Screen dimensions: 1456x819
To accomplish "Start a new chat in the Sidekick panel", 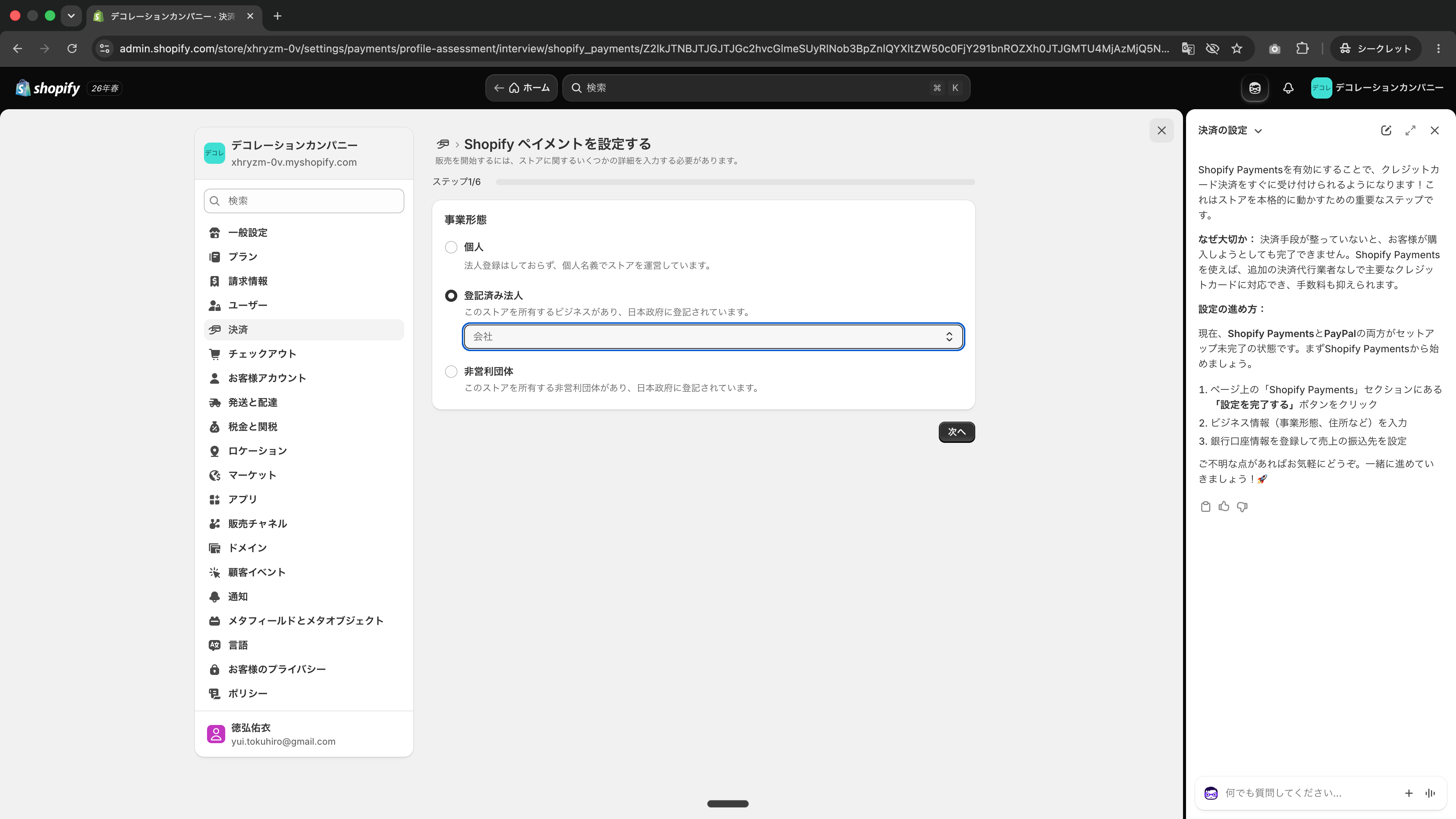I will tap(1386, 130).
